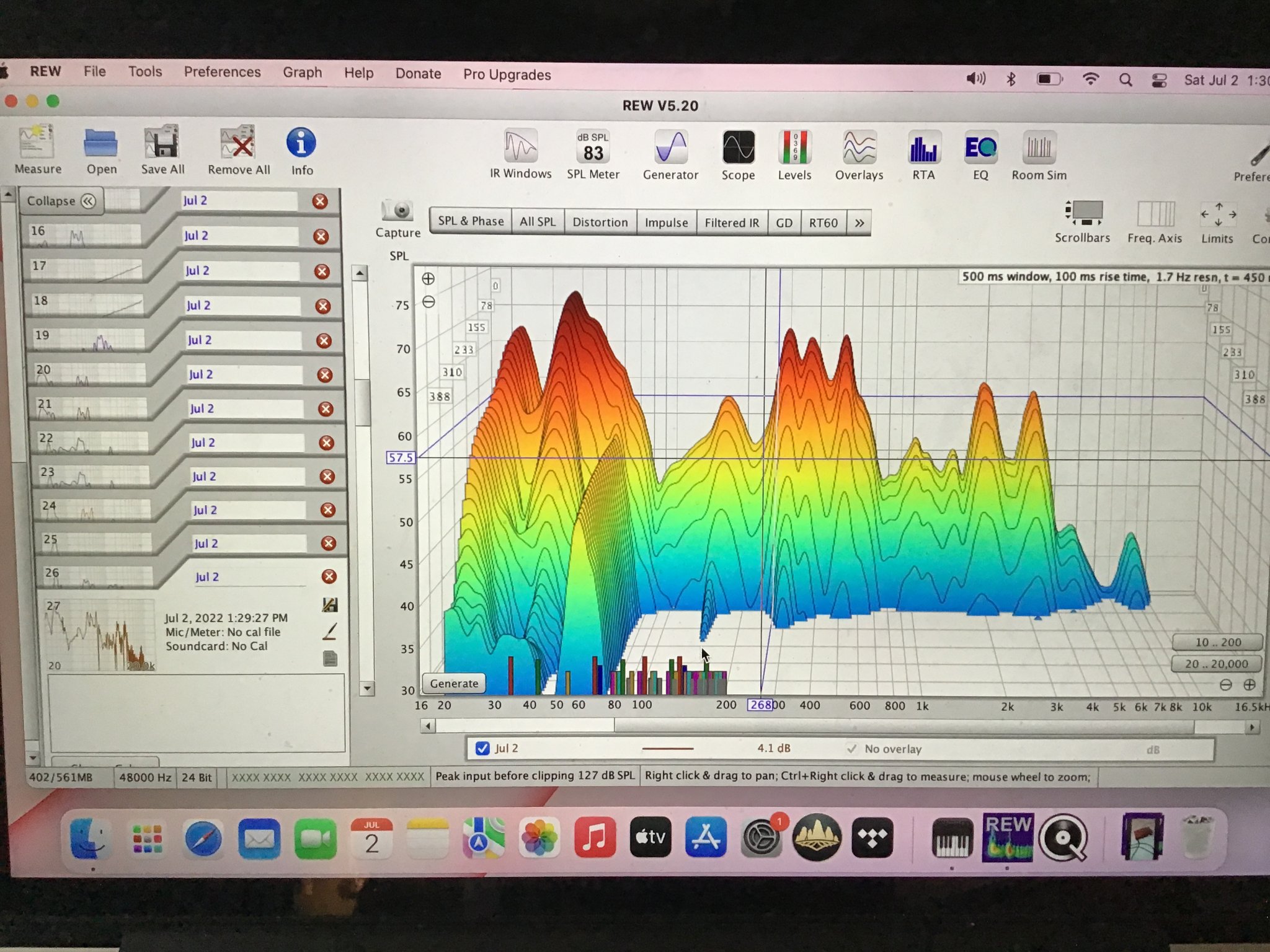
Task: Open the Tools menu
Action: [145, 71]
